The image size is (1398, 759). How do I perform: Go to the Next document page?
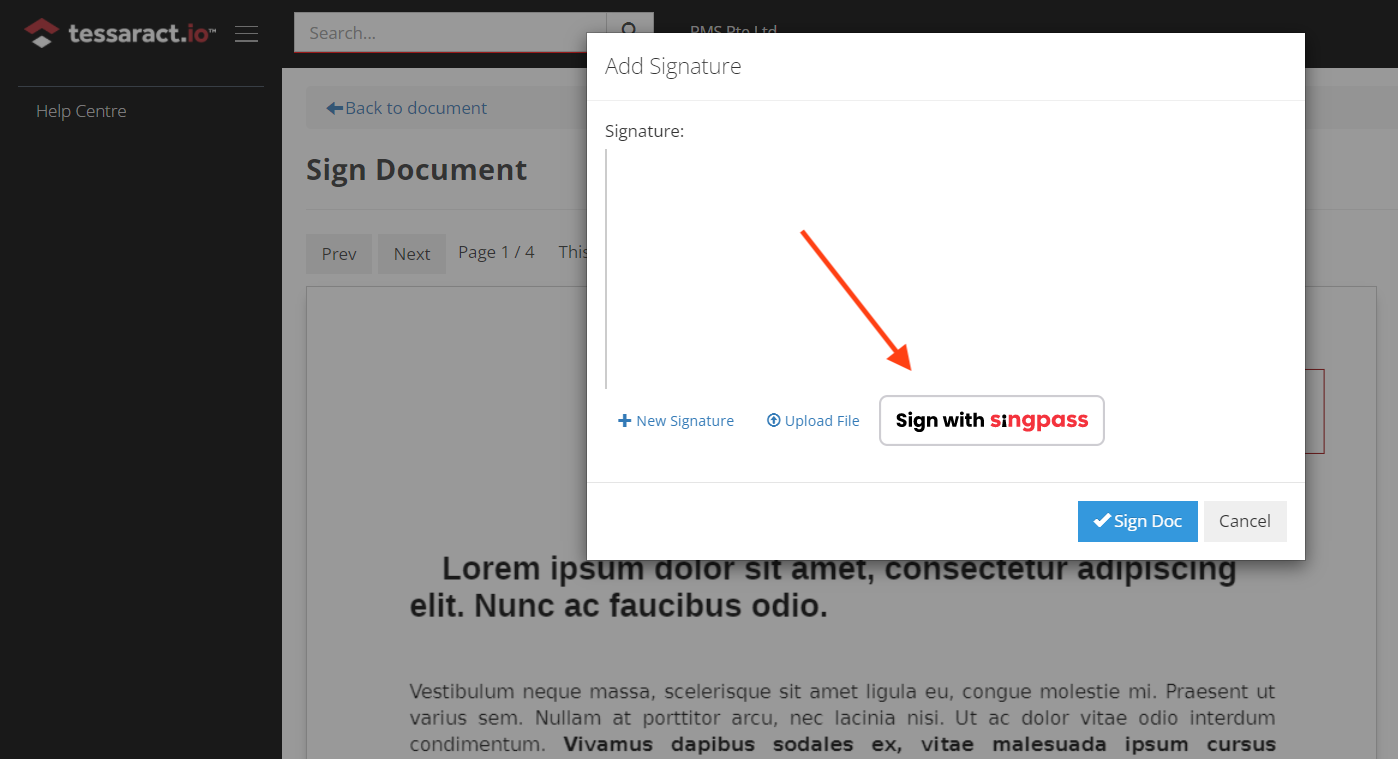(411, 253)
